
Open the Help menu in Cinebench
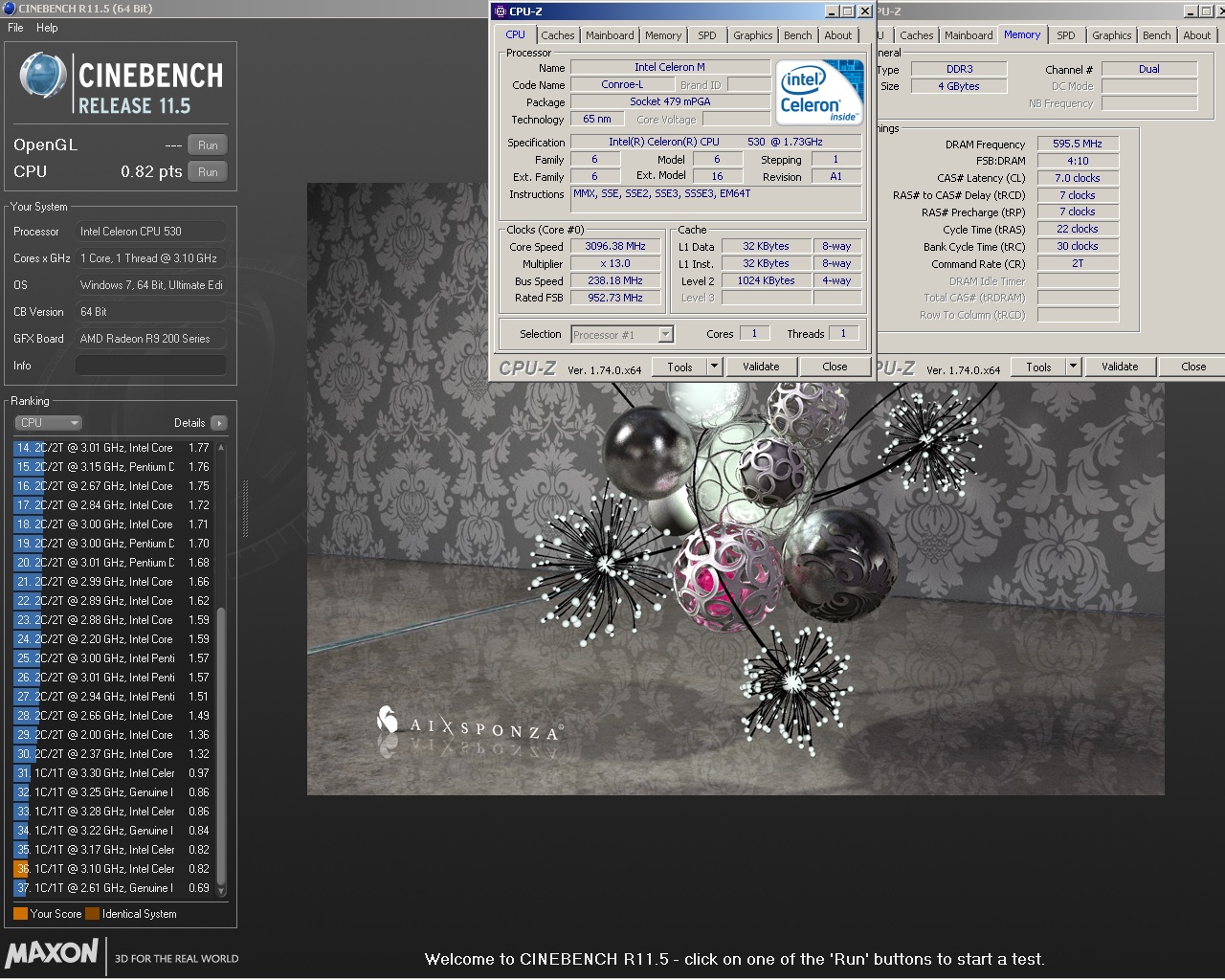[x=47, y=28]
